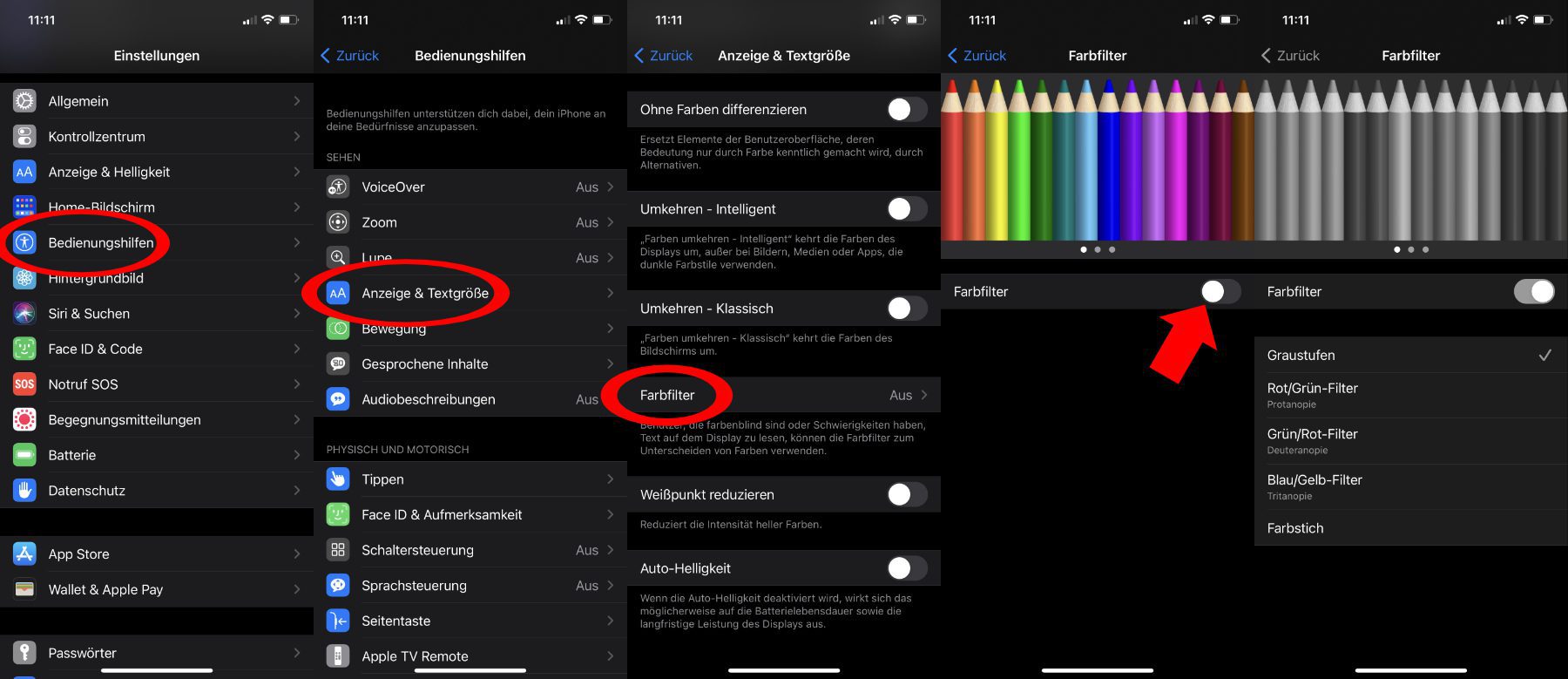Tap the blue Tippen hand icon

(338, 479)
